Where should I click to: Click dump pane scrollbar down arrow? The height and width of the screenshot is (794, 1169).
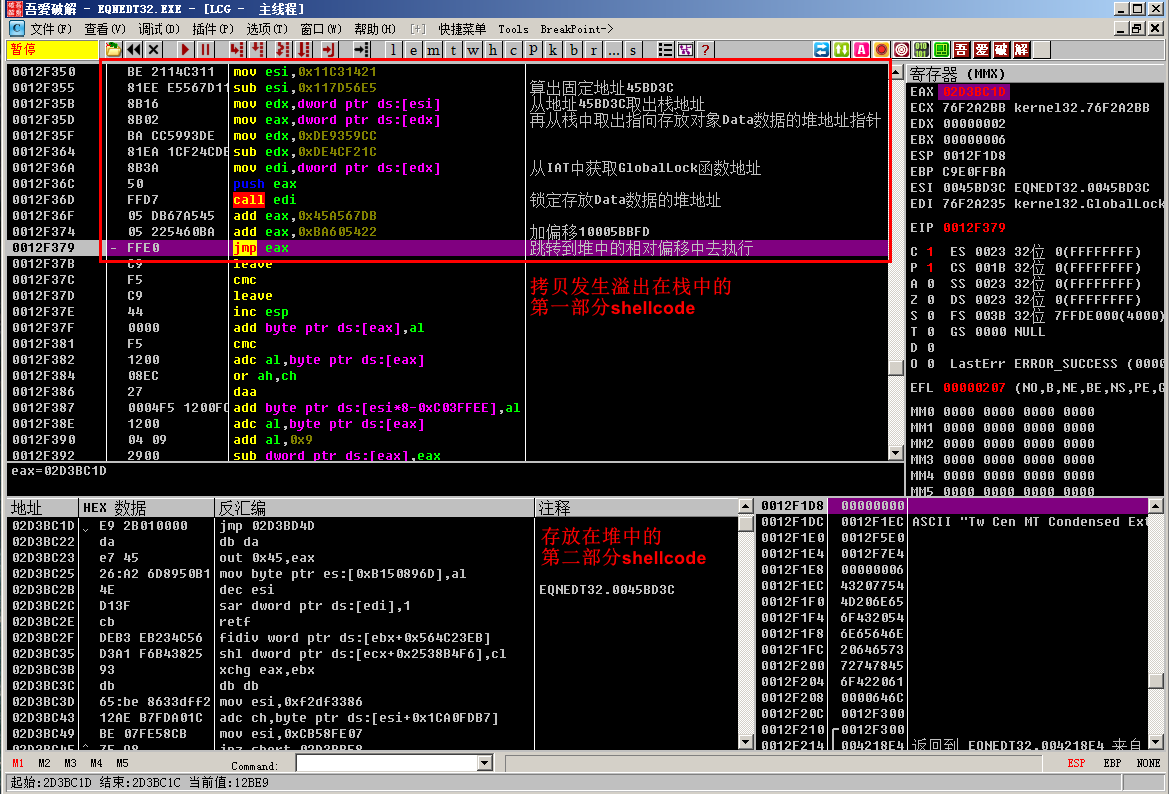pos(746,742)
